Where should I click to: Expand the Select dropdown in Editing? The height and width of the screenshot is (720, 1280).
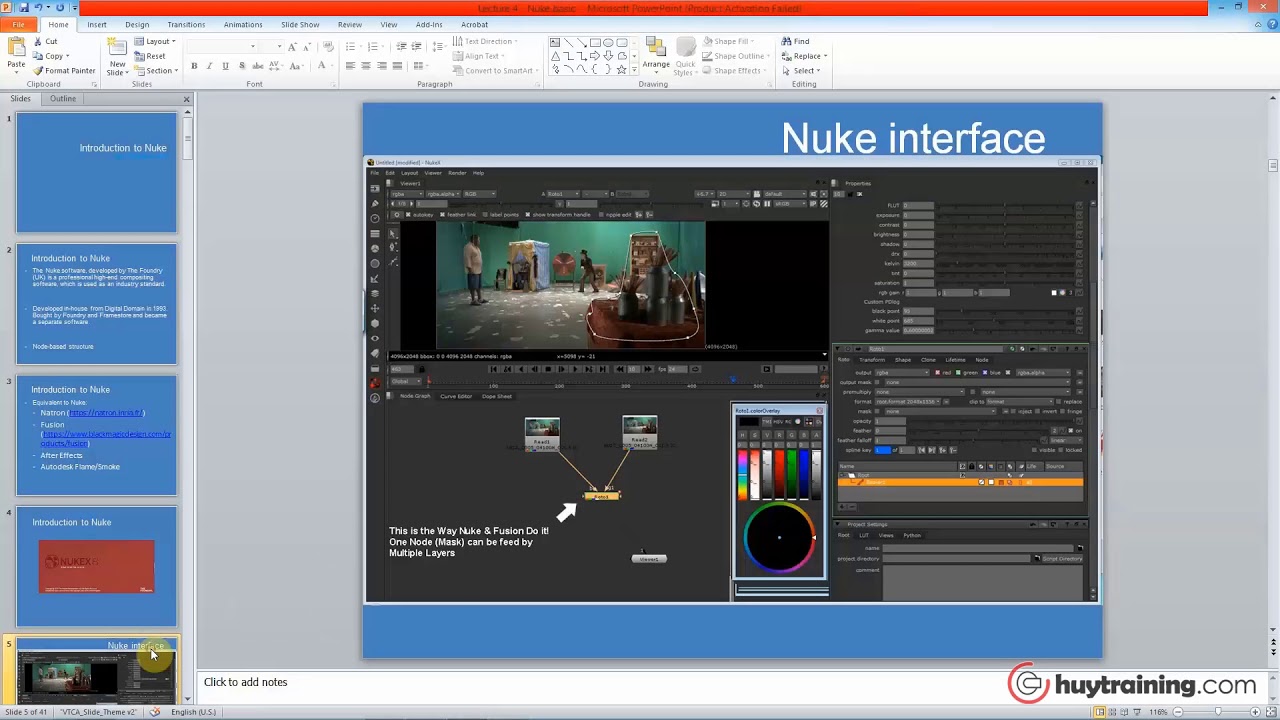[x=801, y=71]
